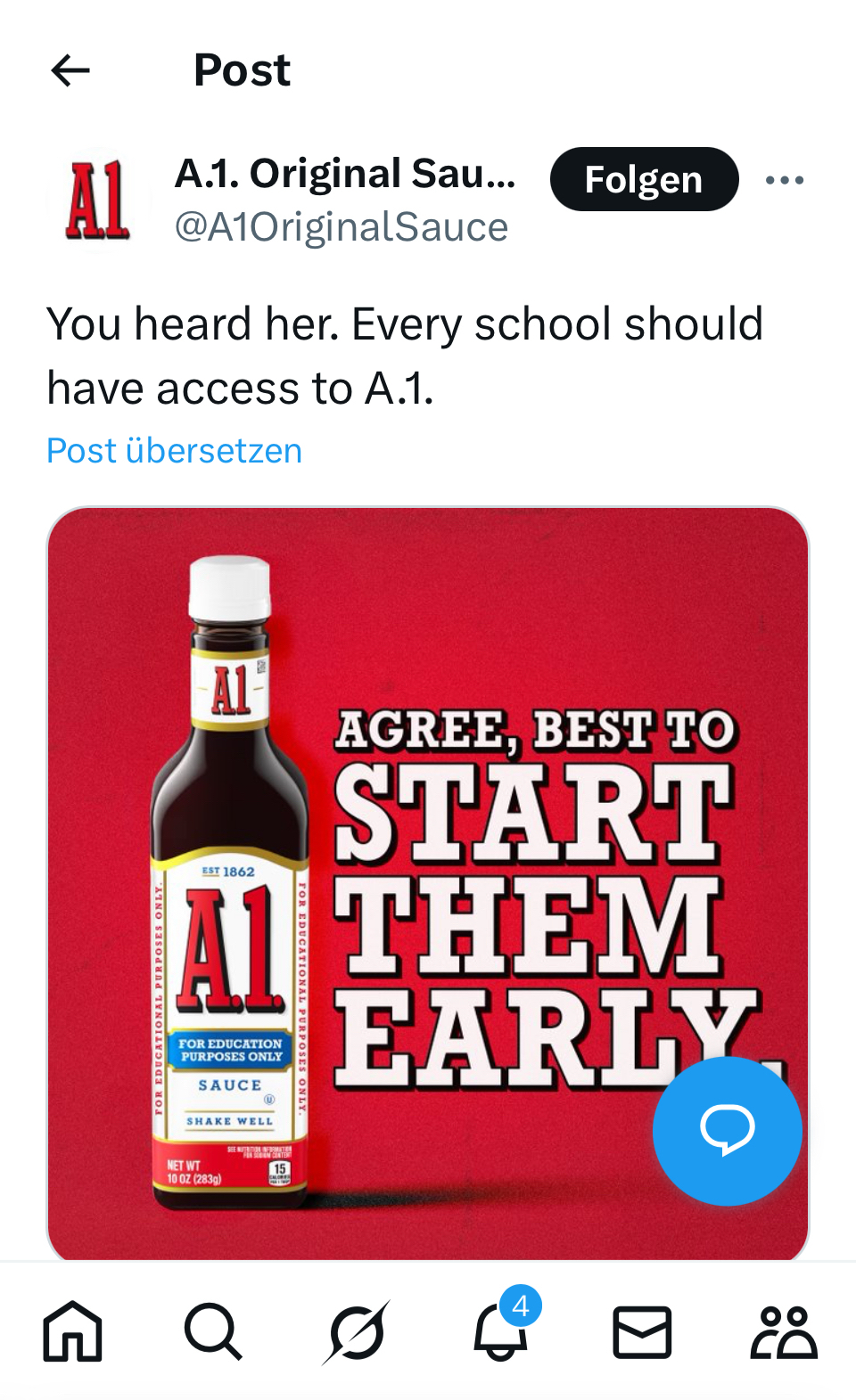Open the Communities people icon

pos(784,1332)
